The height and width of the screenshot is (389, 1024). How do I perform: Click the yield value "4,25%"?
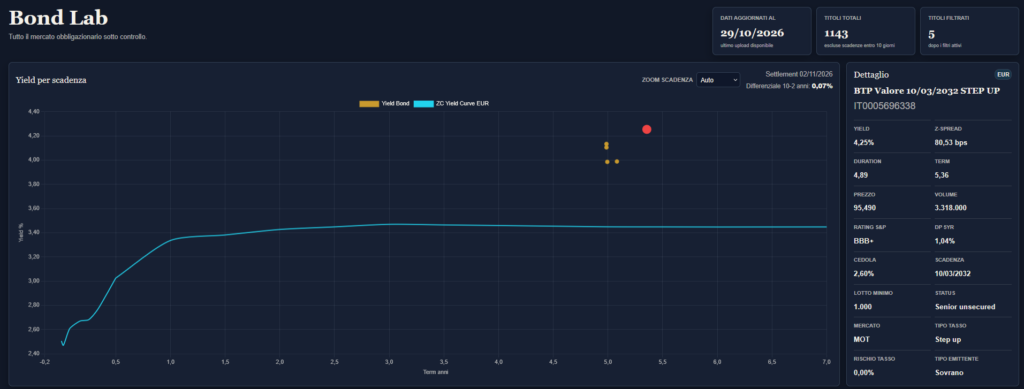tap(864, 142)
